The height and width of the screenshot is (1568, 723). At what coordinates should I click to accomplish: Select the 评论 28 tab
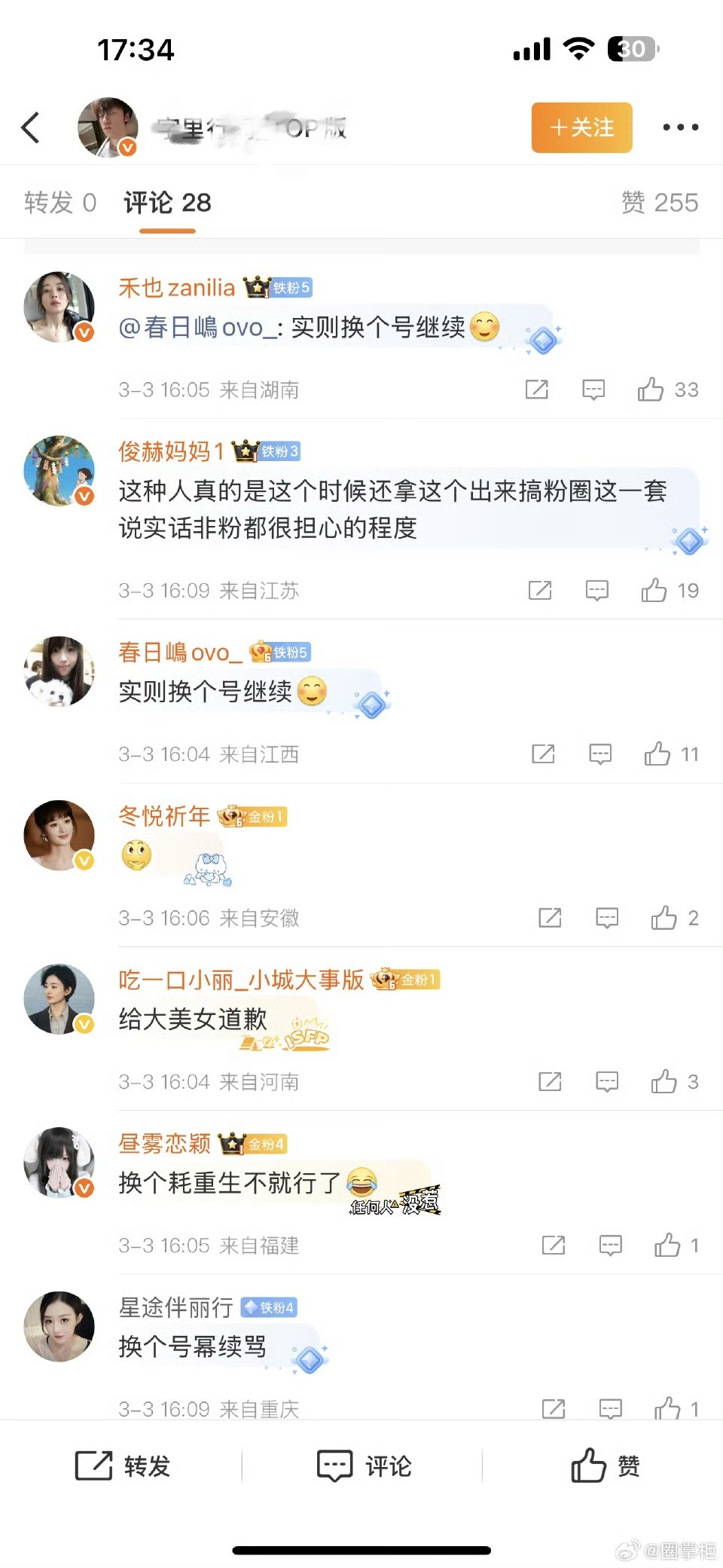click(167, 203)
